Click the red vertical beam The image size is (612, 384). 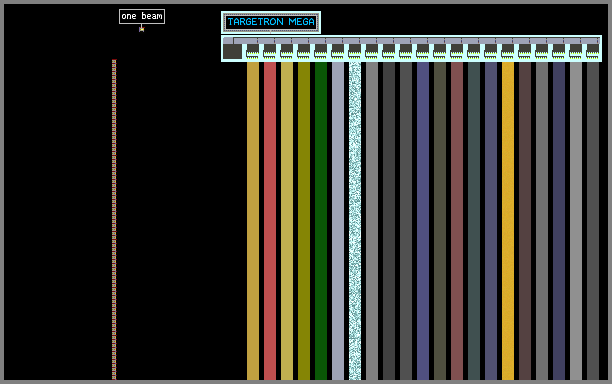click(270, 221)
